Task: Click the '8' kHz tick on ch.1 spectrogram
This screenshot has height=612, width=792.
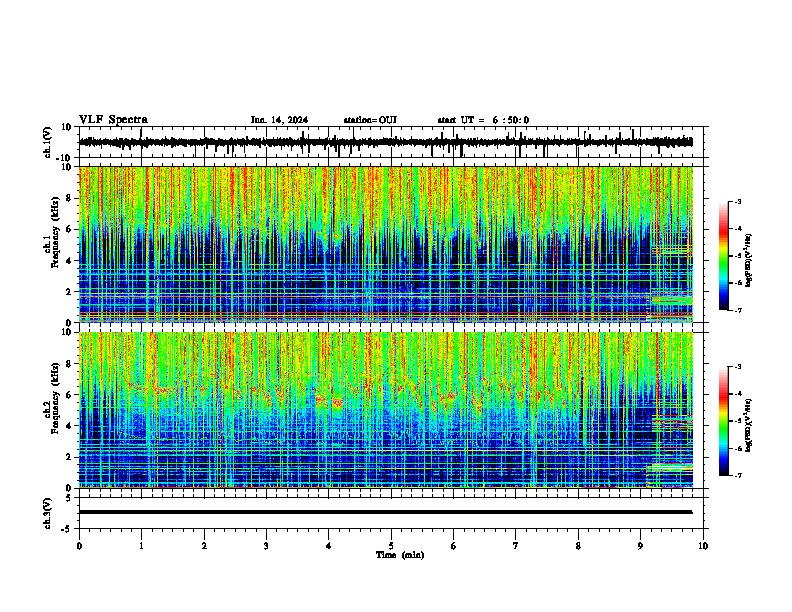Action: [x=69, y=198]
